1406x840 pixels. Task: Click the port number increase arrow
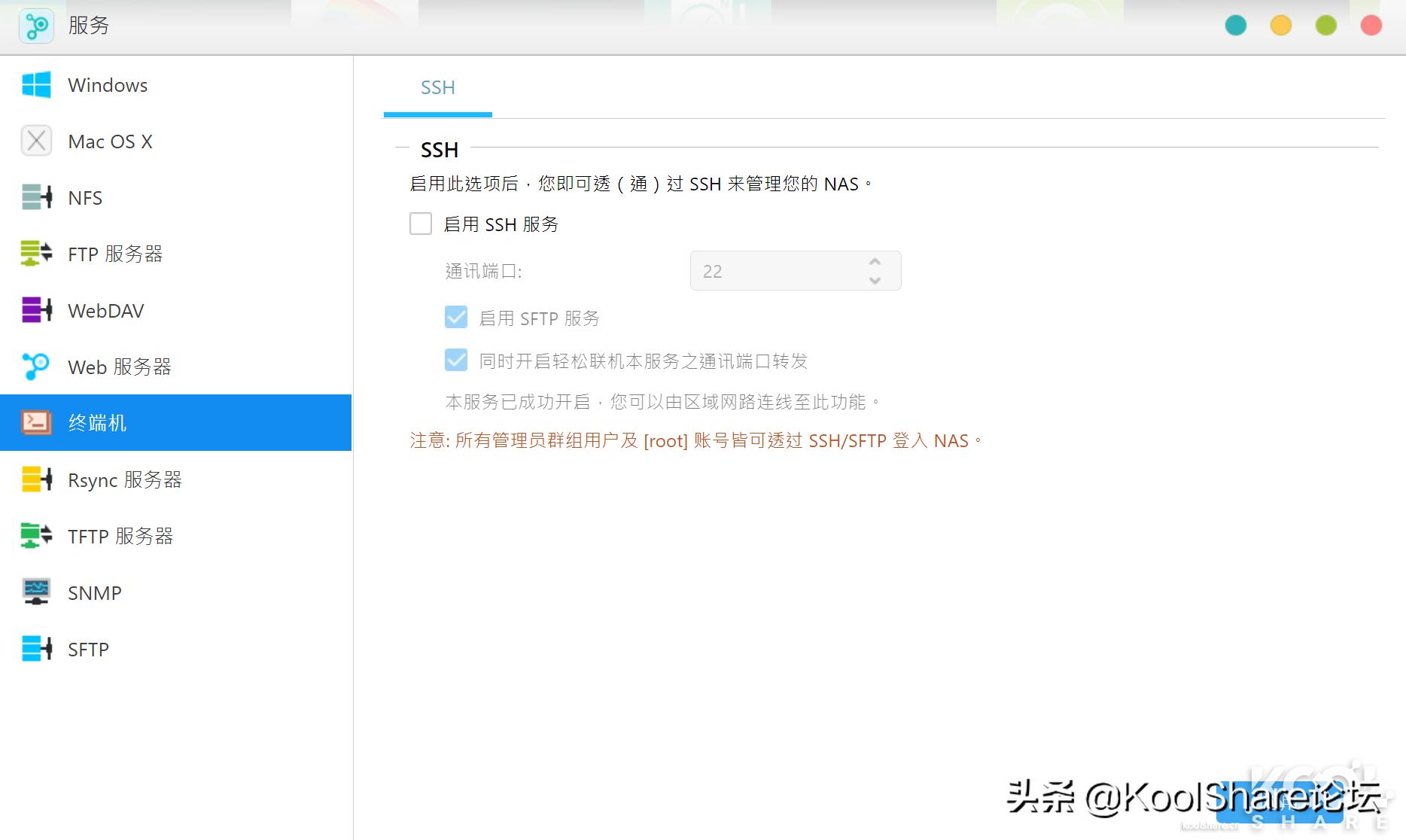tap(874, 261)
